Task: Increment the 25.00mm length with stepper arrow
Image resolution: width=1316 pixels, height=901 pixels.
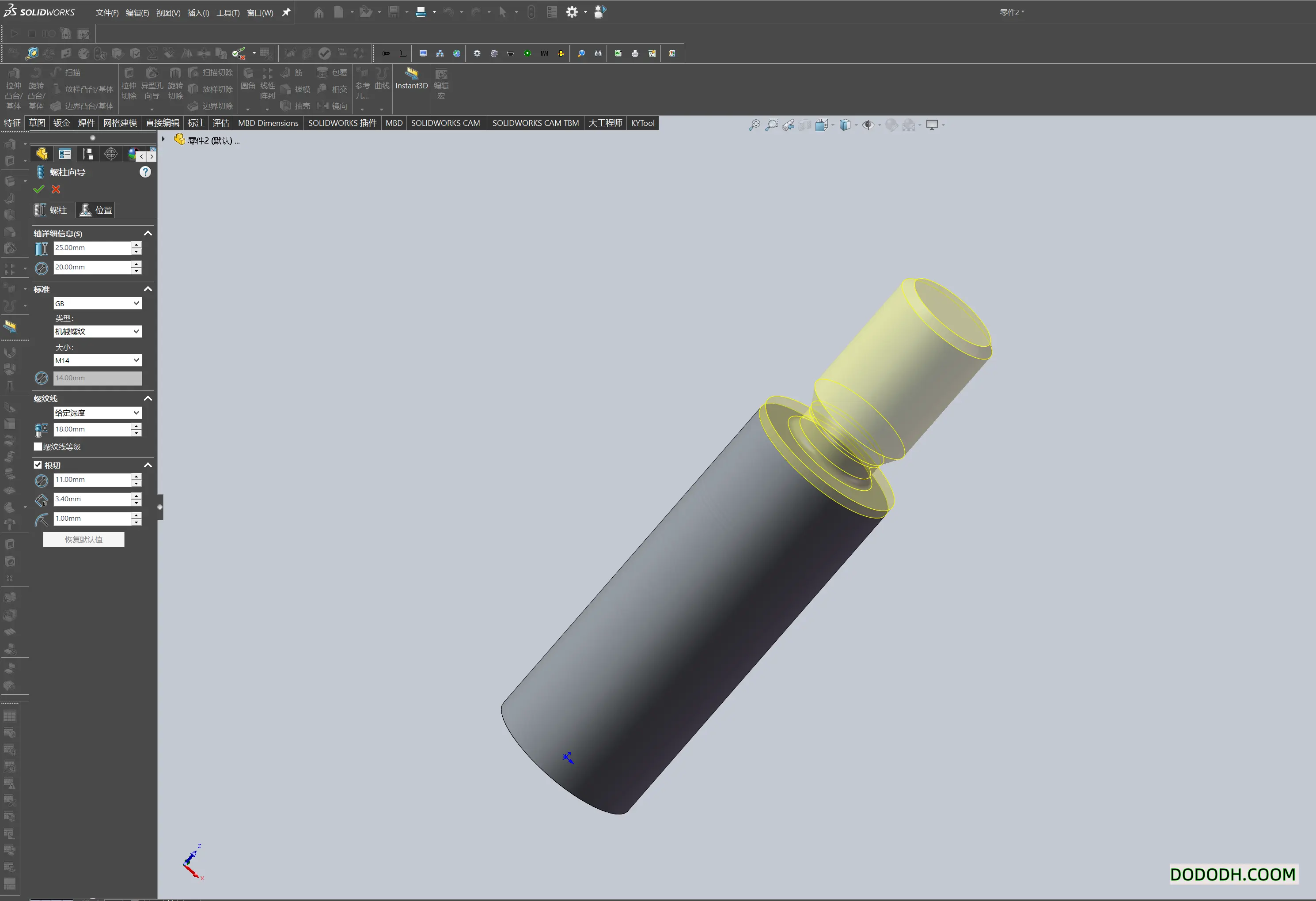Action: tap(136, 245)
